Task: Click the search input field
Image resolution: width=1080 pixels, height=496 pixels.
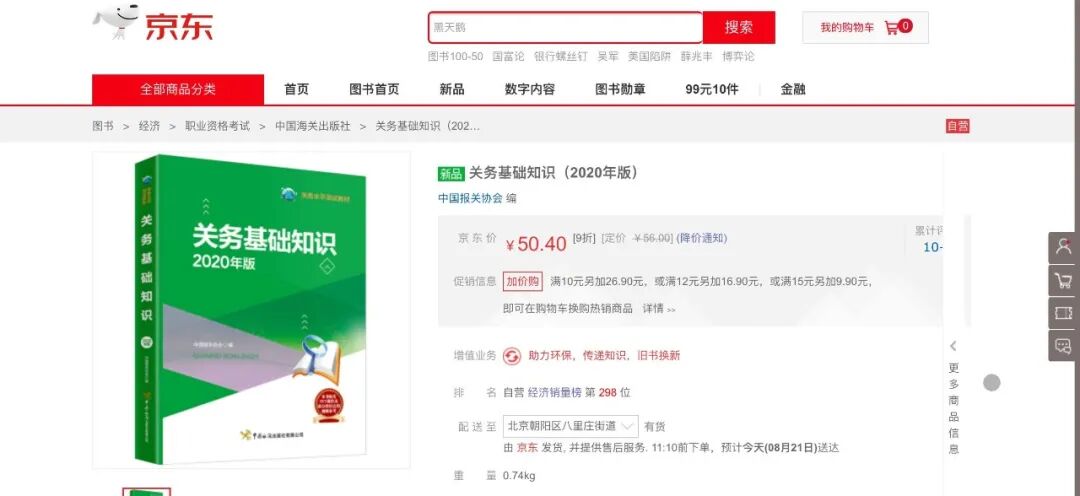Action: point(565,28)
